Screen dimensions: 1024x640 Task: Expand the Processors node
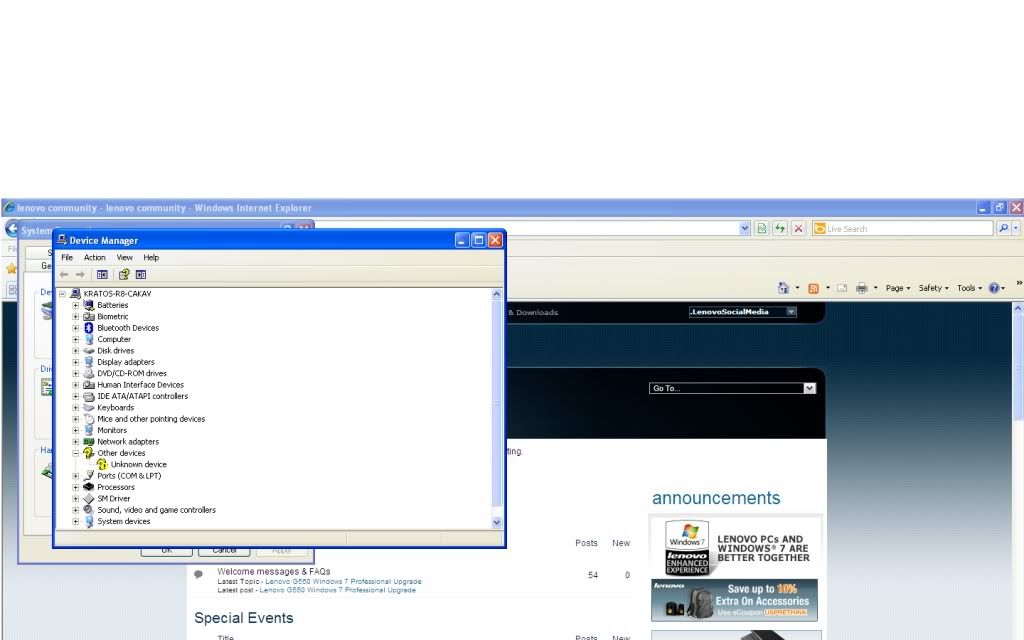(76, 487)
